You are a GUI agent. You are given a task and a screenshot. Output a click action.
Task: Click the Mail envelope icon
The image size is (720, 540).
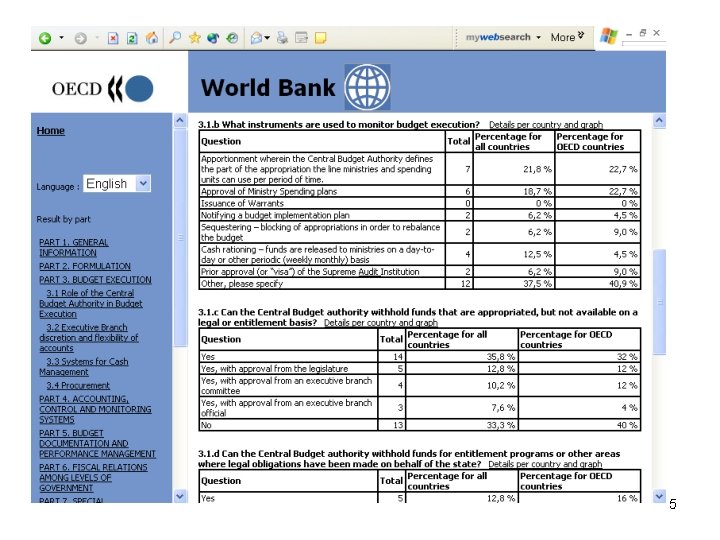(x=257, y=38)
